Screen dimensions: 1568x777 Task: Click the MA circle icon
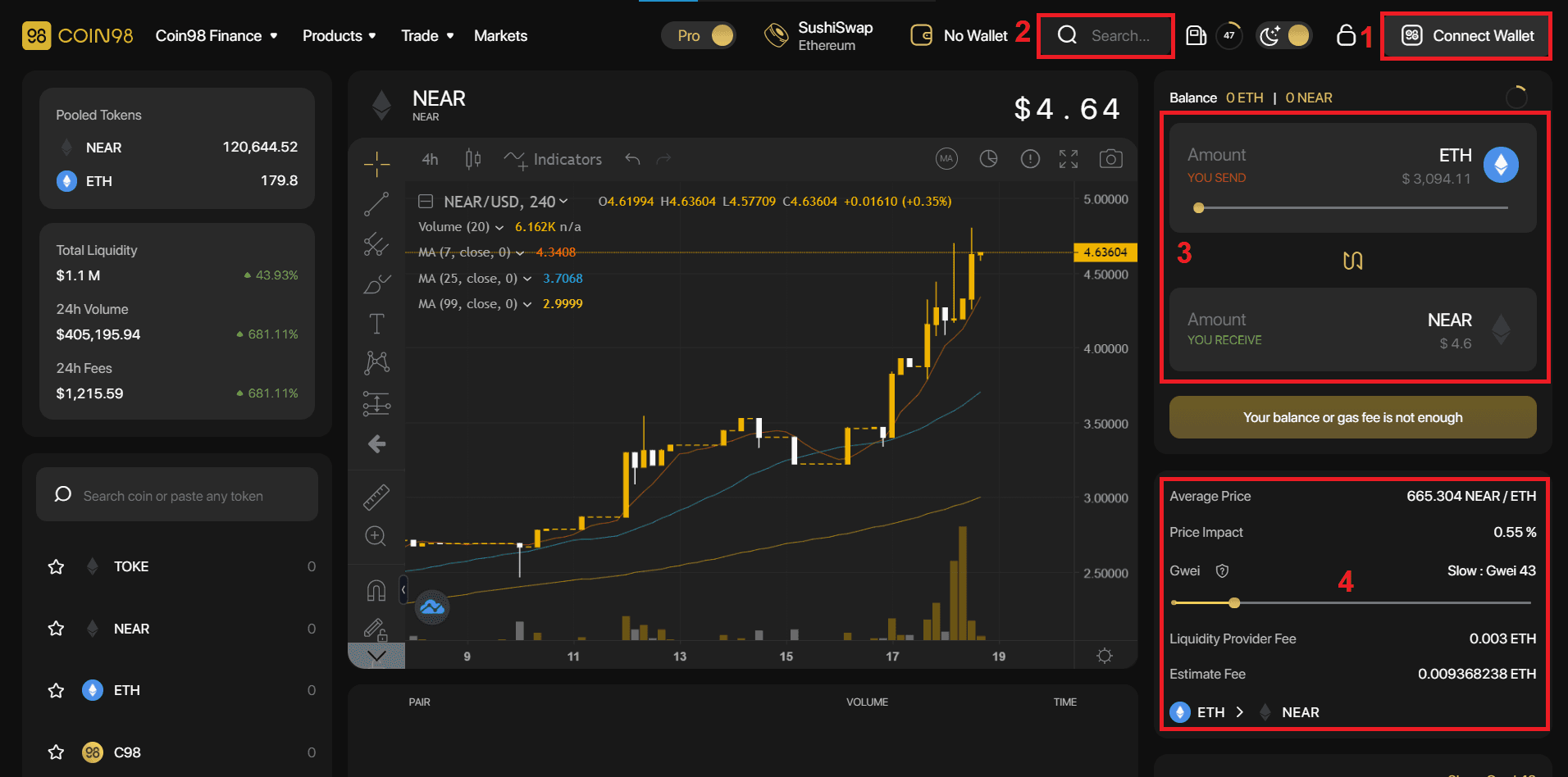click(947, 159)
